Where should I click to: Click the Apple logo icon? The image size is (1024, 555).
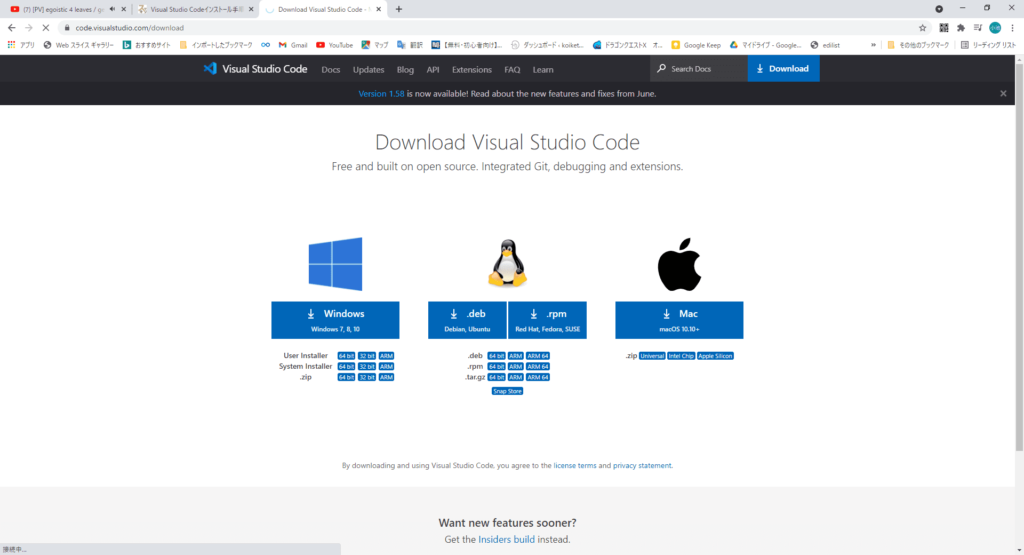[679, 264]
